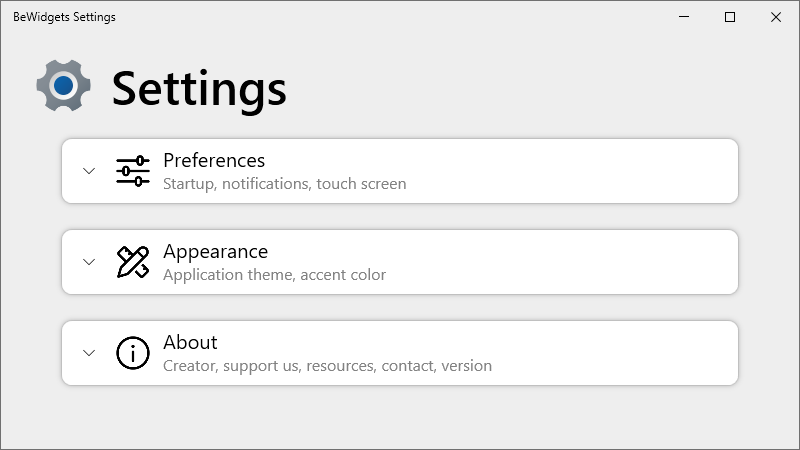Click the large Settings heading
The height and width of the screenshot is (450, 800).
[199, 88]
